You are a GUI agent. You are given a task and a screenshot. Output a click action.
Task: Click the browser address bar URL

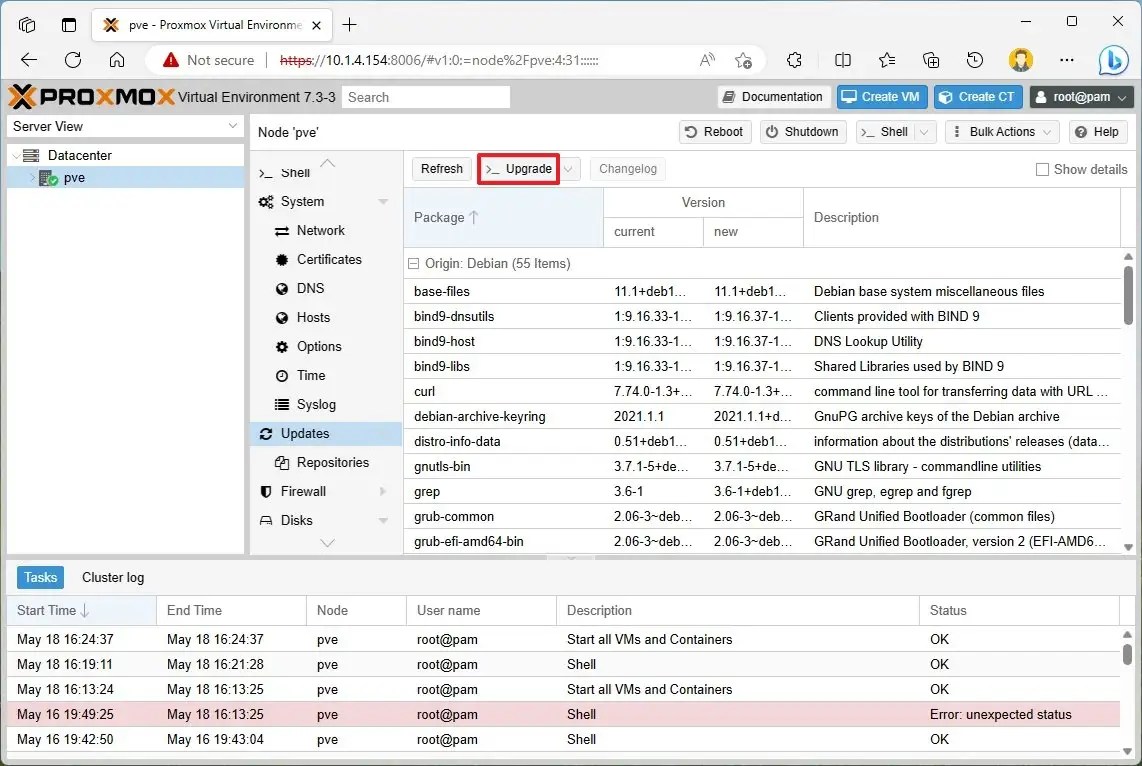[439, 60]
